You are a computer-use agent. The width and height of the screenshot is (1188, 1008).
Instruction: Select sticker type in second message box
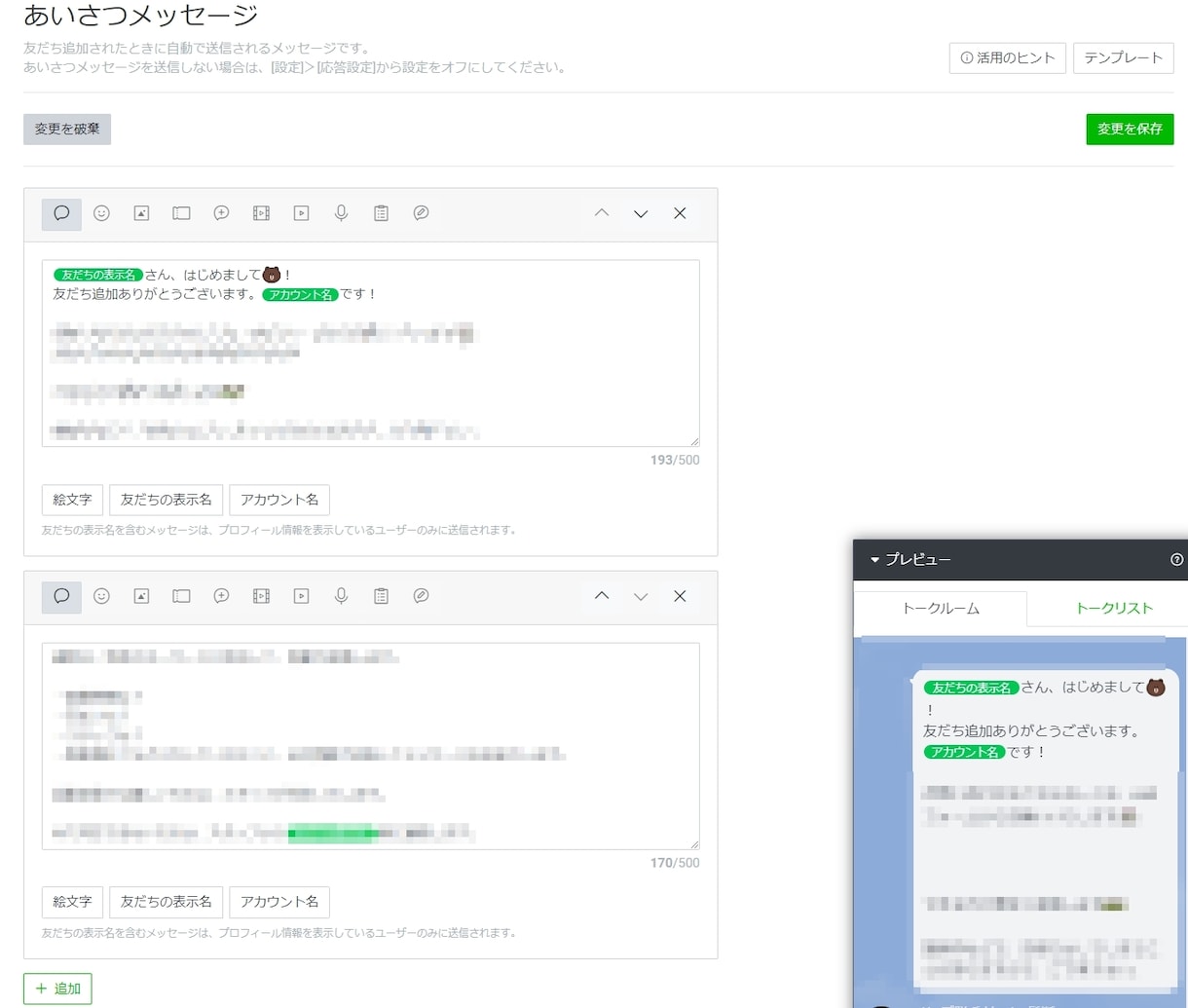coord(101,596)
